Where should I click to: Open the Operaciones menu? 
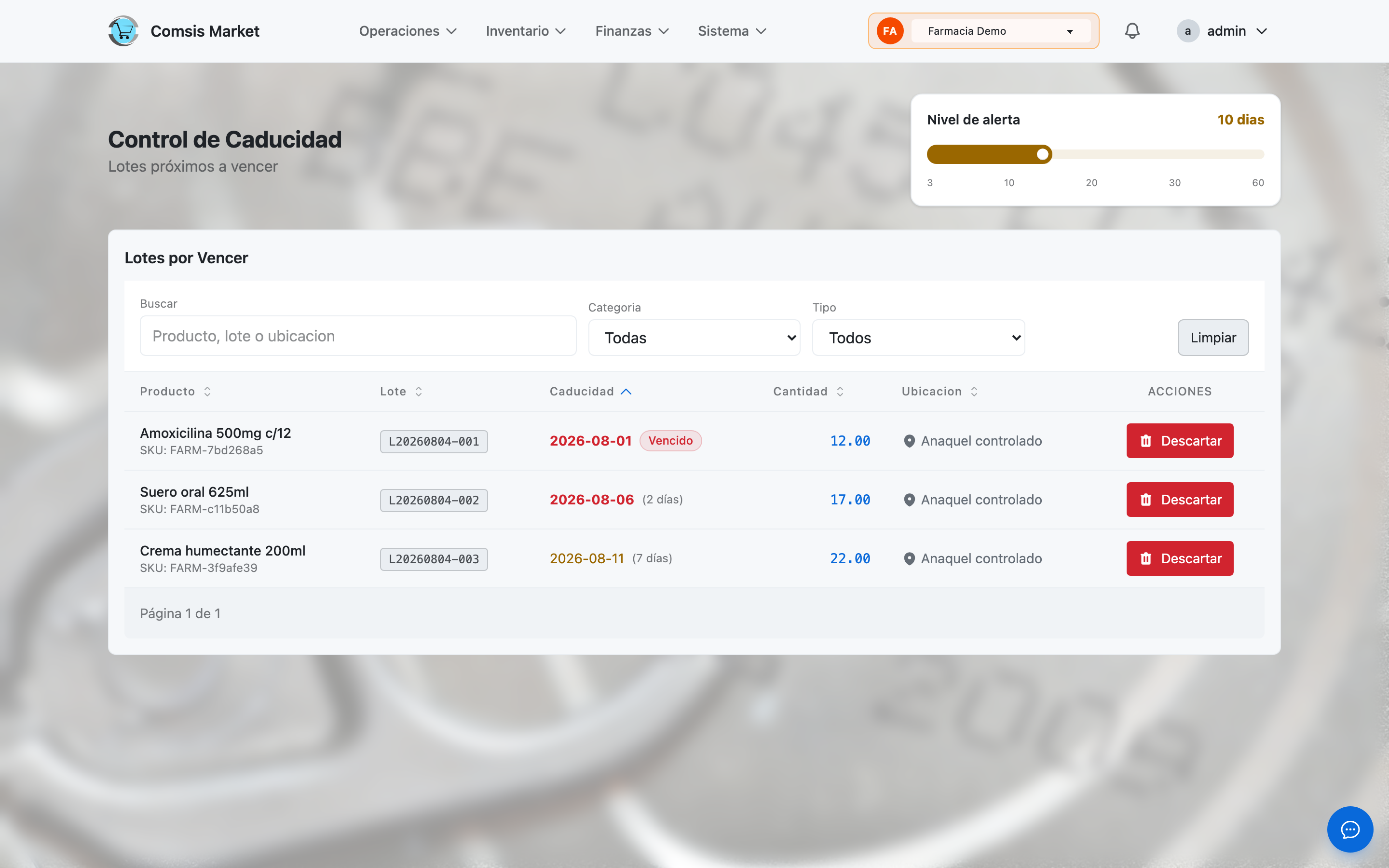tap(408, 31)
